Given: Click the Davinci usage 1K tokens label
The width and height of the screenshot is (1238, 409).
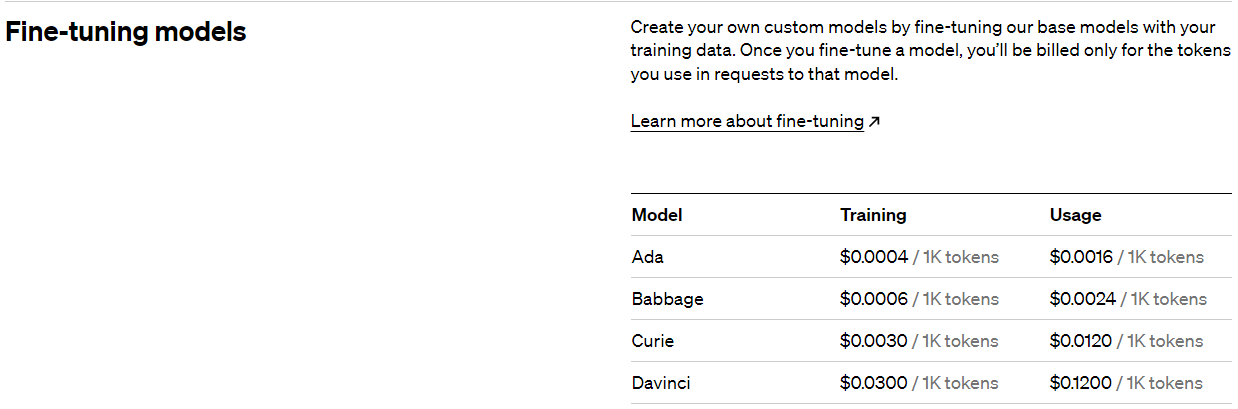Looking at the screenshot, I should point(1165,383).
